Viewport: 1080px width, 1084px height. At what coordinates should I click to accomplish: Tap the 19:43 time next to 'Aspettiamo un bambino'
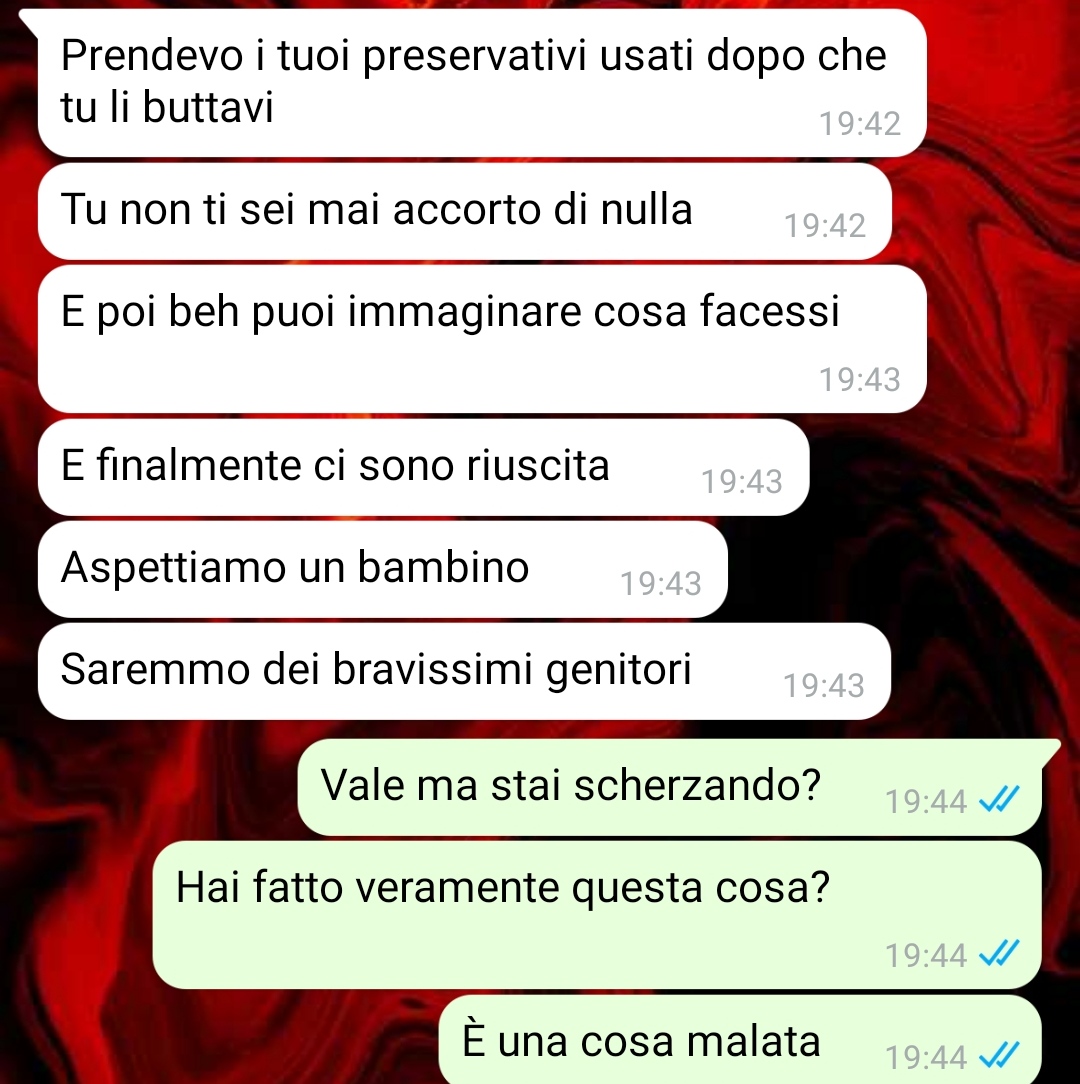(660, 583)
